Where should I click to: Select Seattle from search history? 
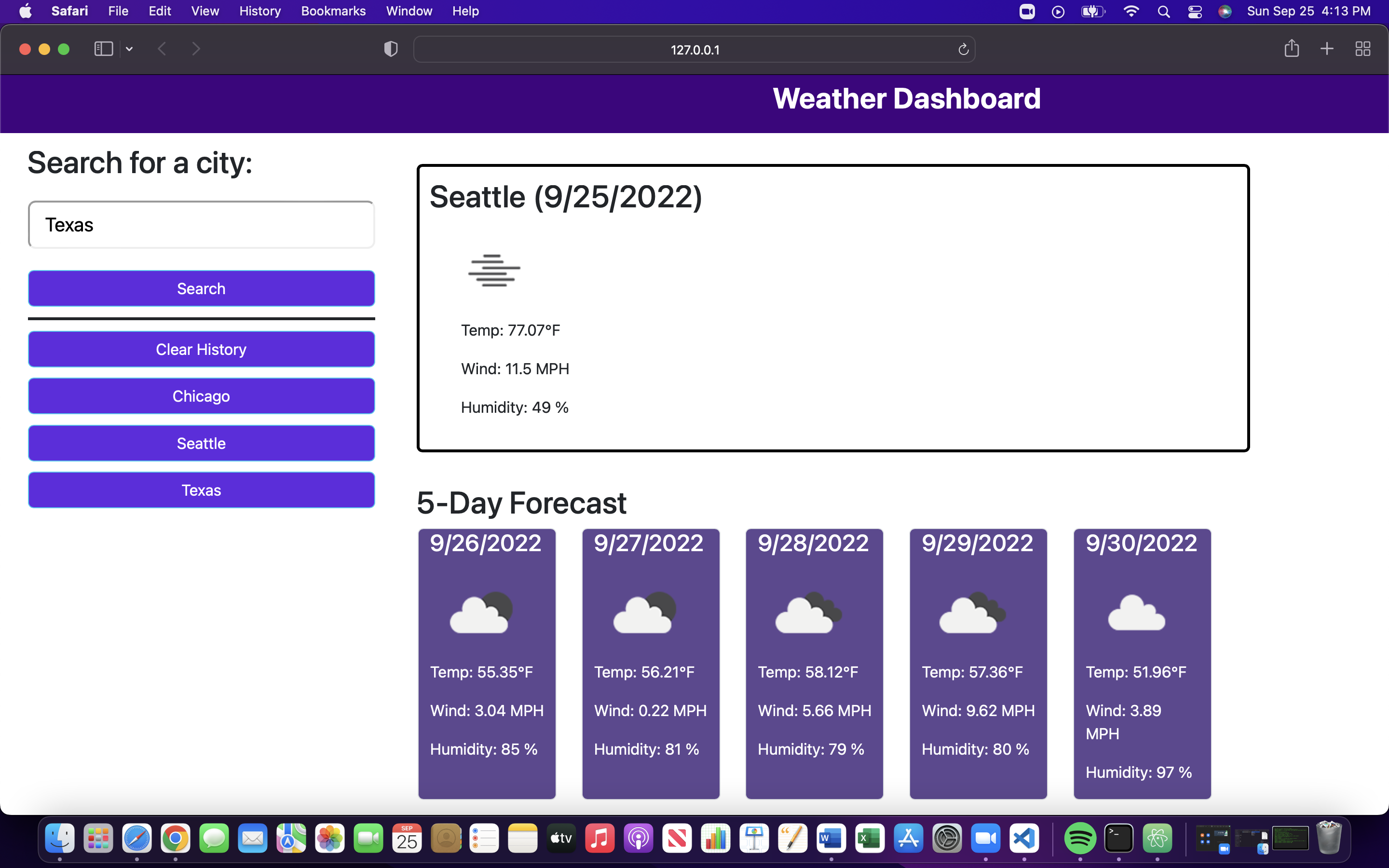201,443
